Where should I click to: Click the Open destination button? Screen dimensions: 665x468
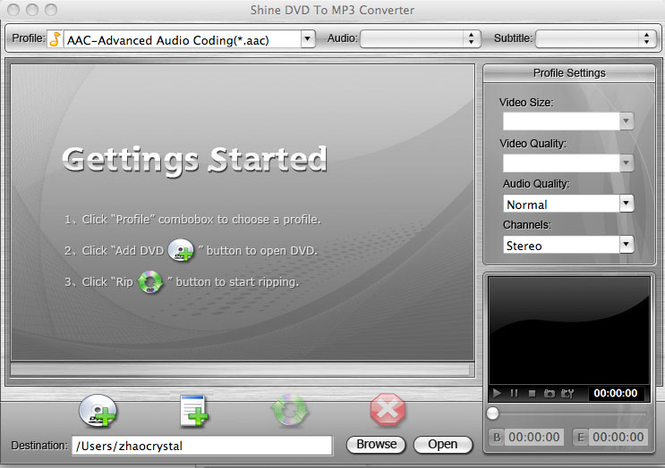[x=443, y=444]
